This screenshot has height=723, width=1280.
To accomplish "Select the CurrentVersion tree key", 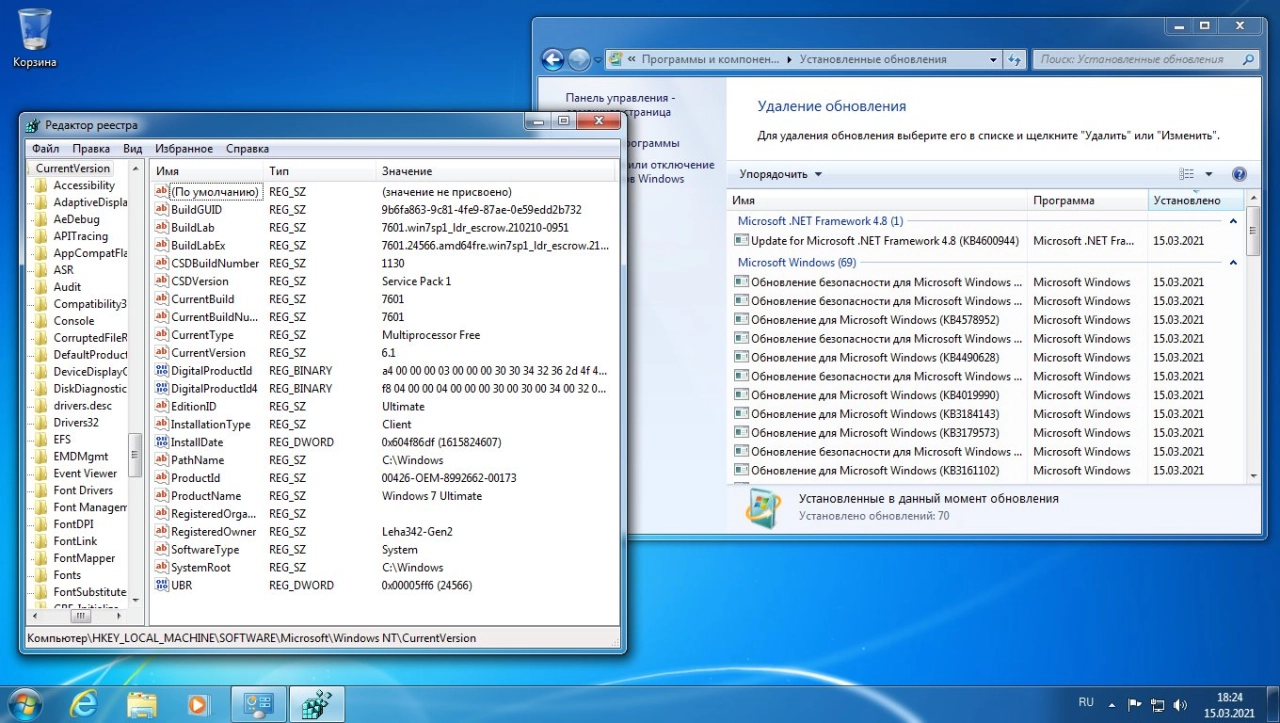I will (73, 169).
